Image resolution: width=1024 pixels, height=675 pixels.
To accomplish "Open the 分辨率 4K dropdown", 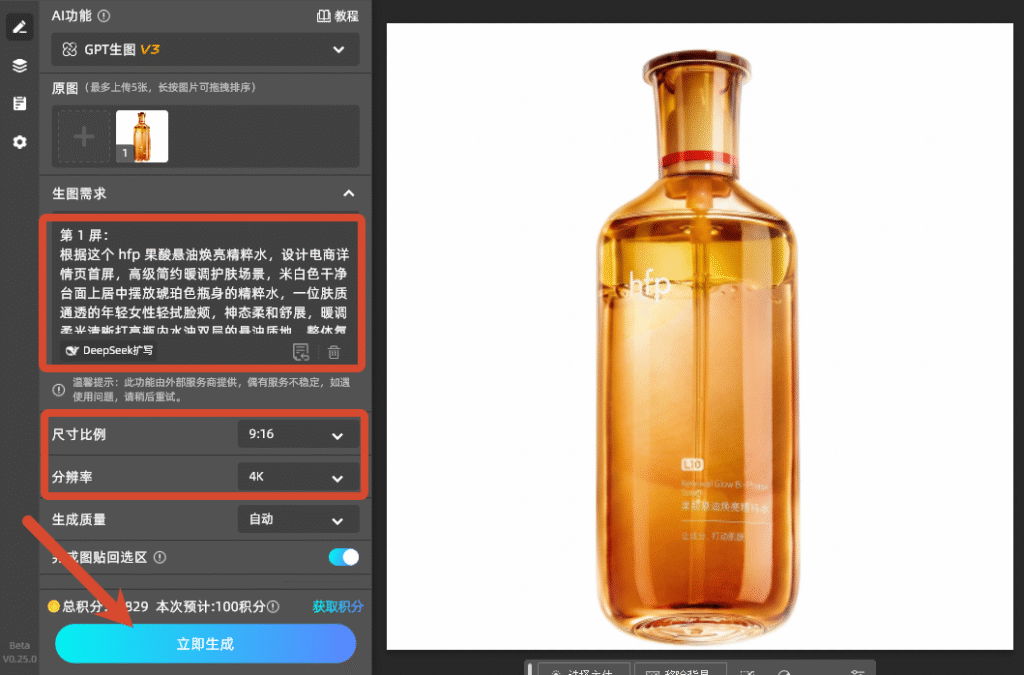I will coord(298,477).
